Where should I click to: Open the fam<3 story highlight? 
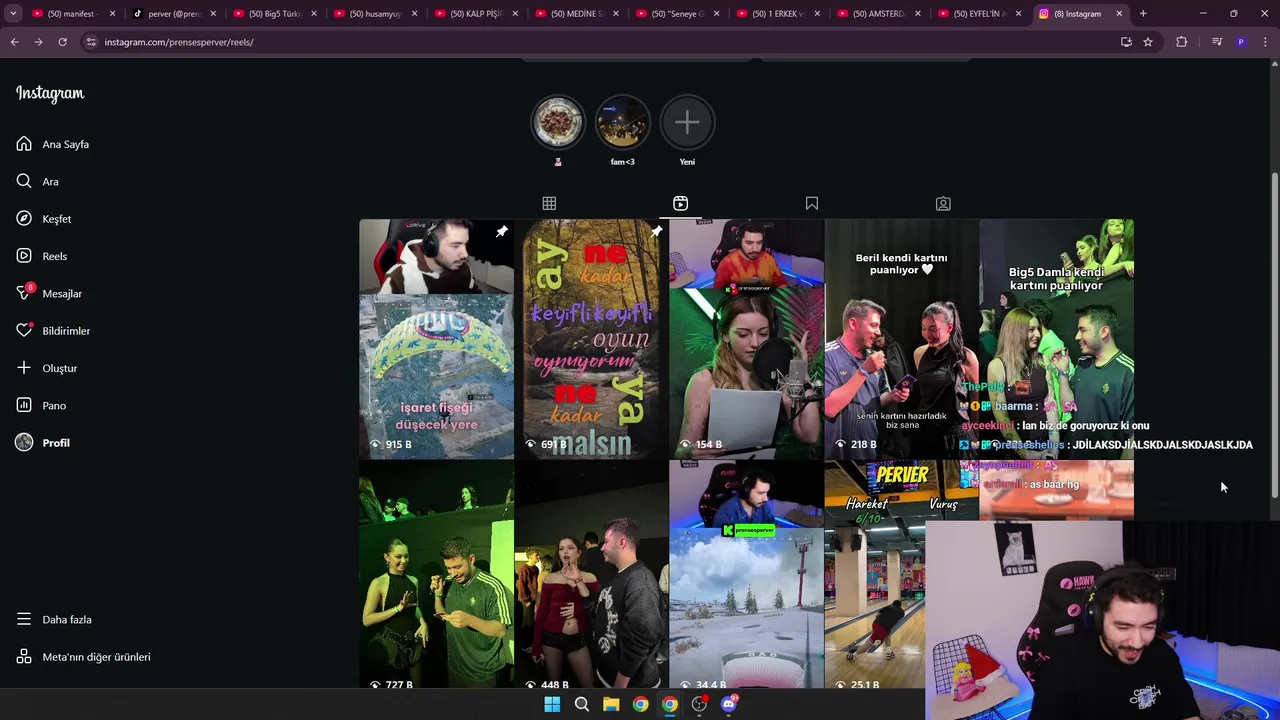click(x=623, y=122)
